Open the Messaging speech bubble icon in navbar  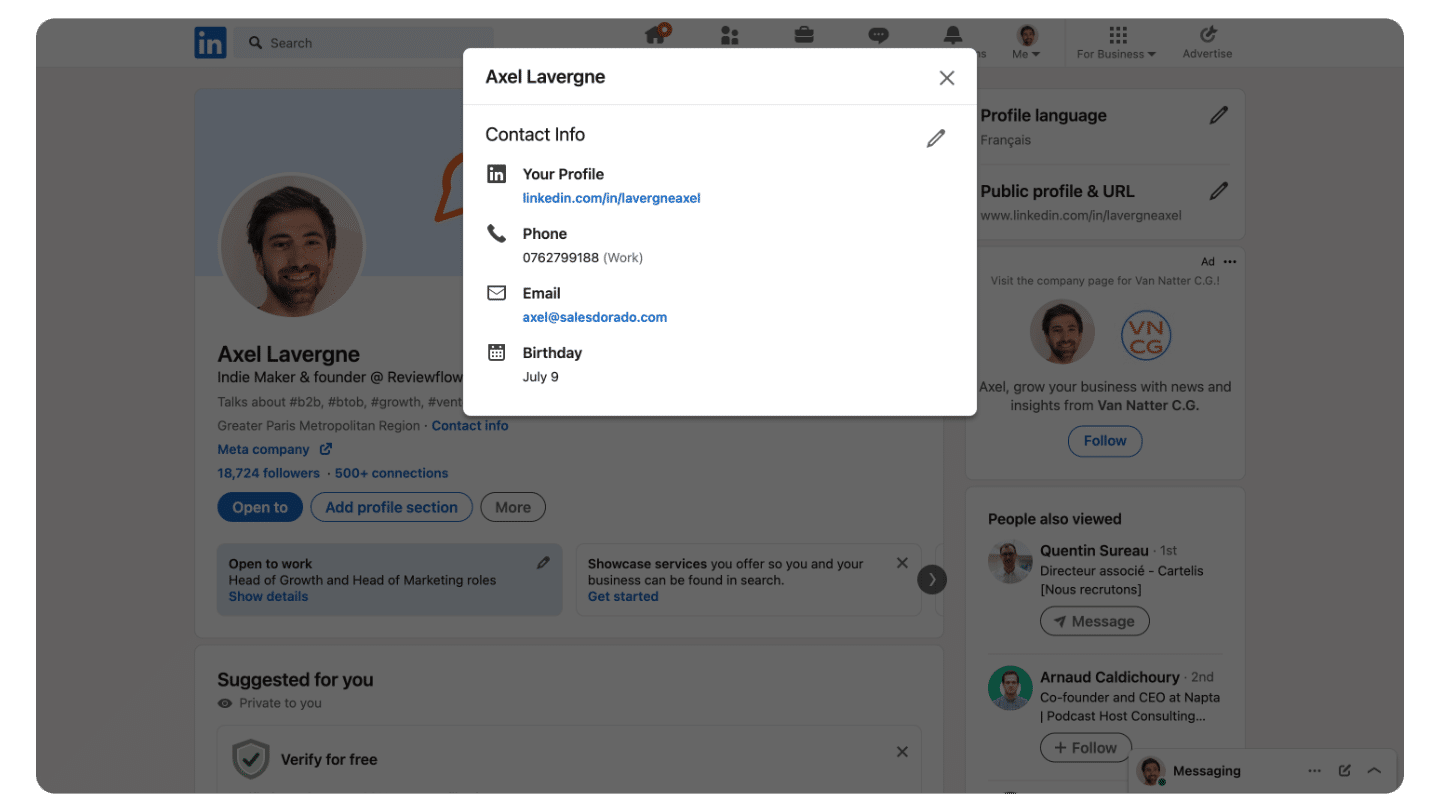pyautogui.click(x=878, y=36)
